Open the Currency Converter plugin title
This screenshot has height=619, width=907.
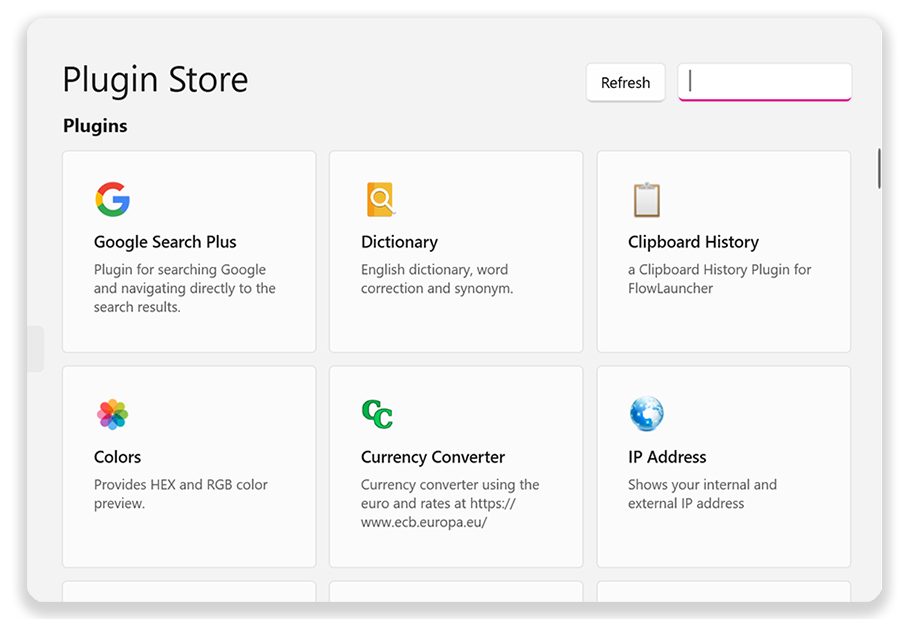point(433,457)
